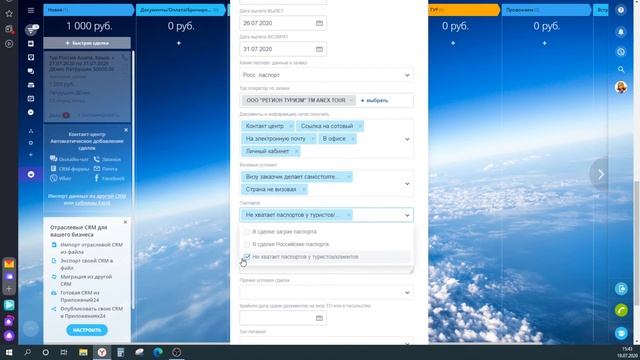Image resolution: width=640 pixels, height=360 pixels.
Task: Open 'Импорт отраслевой CRM из файла' link
Action: point(91,248)
